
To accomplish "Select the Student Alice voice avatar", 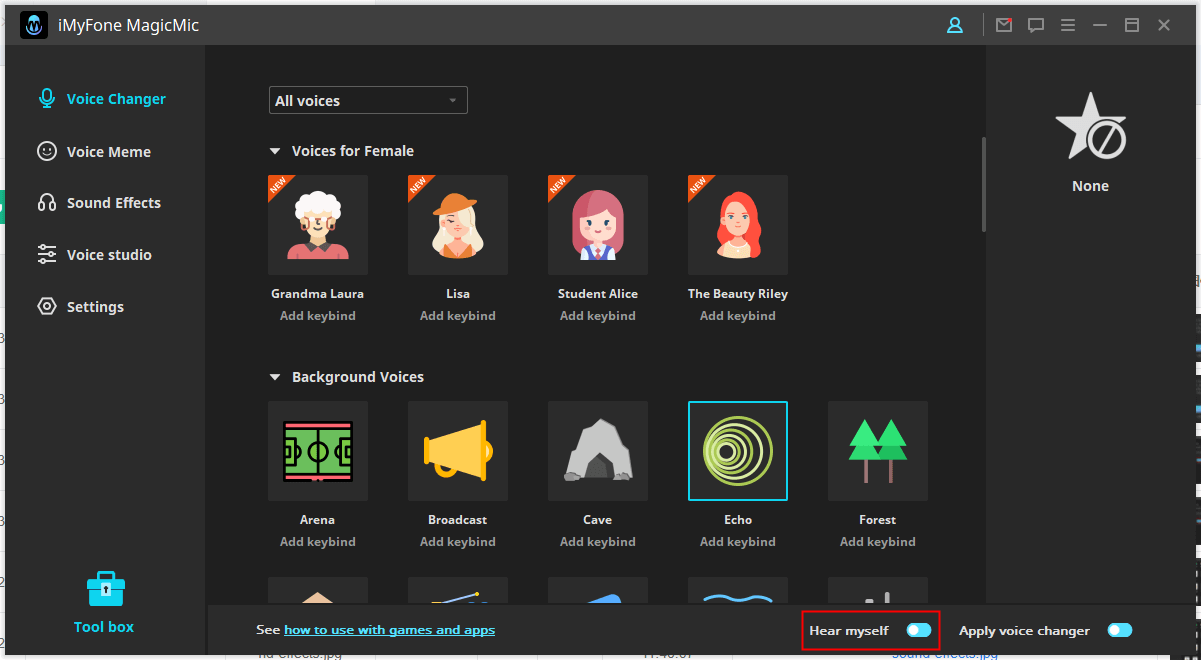I will (x=598, y=225).
